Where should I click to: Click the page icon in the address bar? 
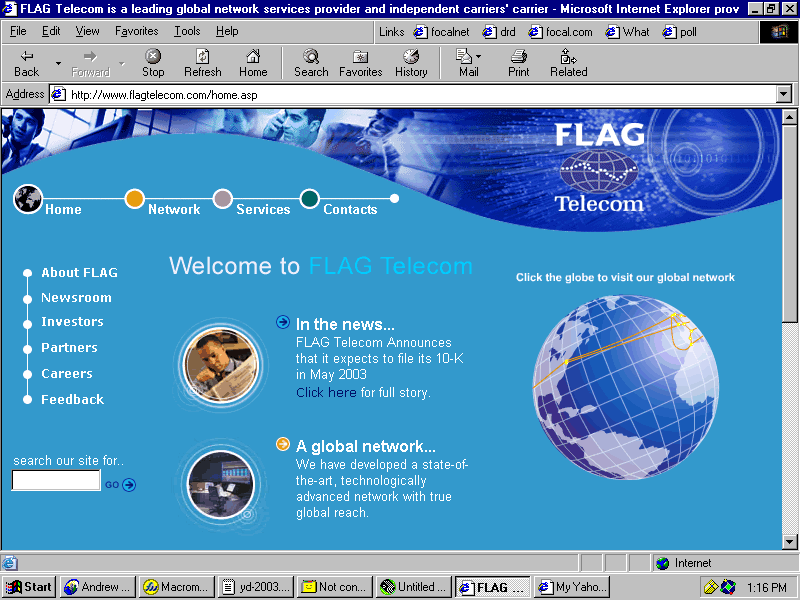point(59,94)
